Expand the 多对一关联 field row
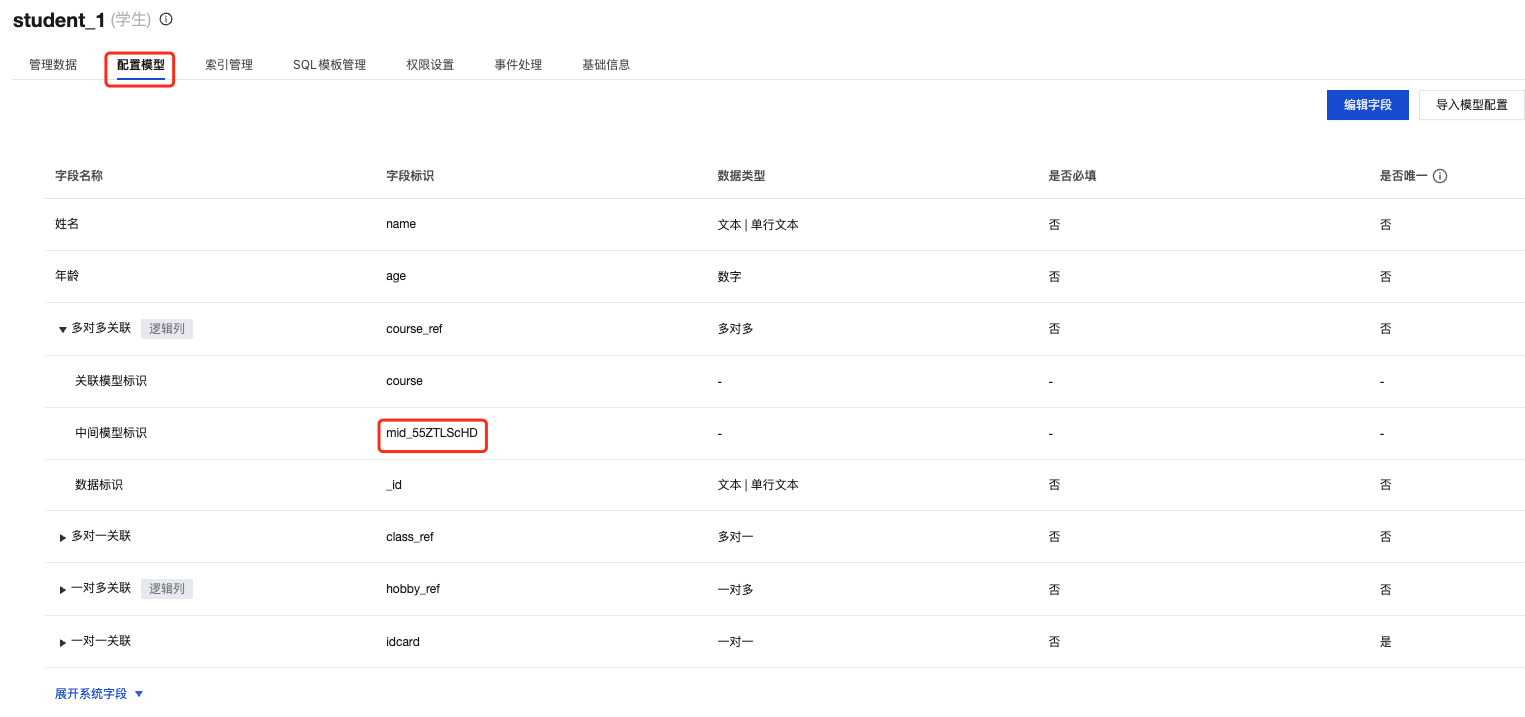Image resolution: width=1525 pixels, height=717 pixels. coord(62,536)
